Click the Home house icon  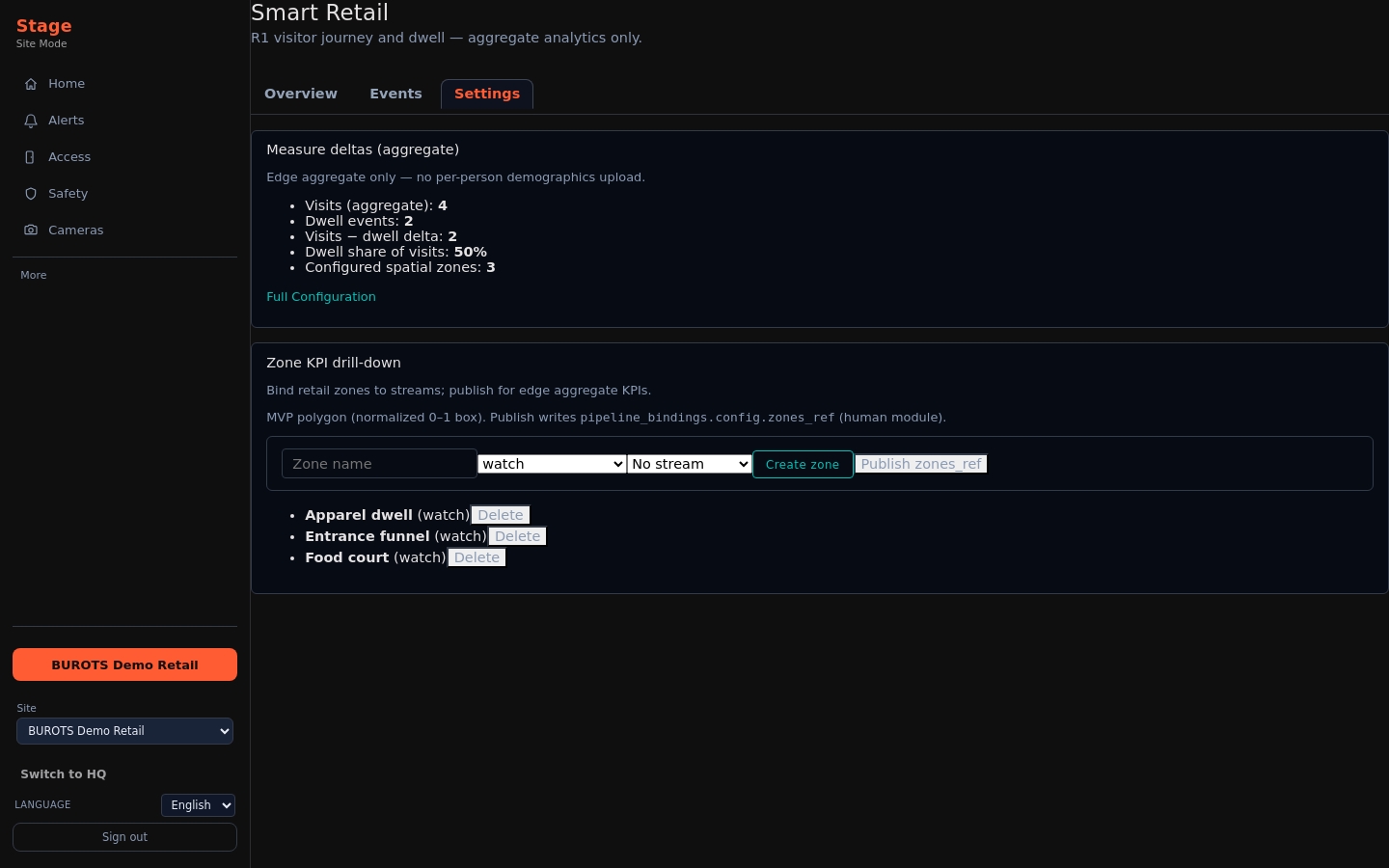click(x=31, y=84)
